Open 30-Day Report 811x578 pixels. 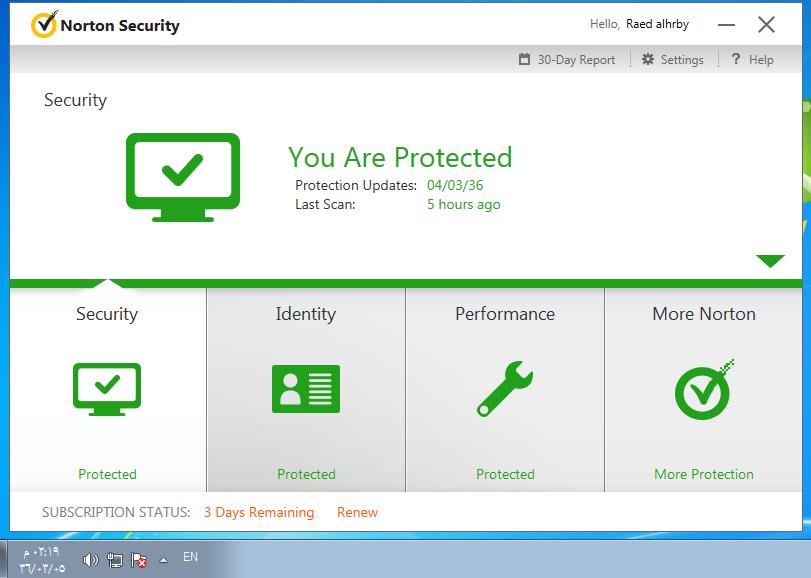pyautogui.click(x=576, y=60)
